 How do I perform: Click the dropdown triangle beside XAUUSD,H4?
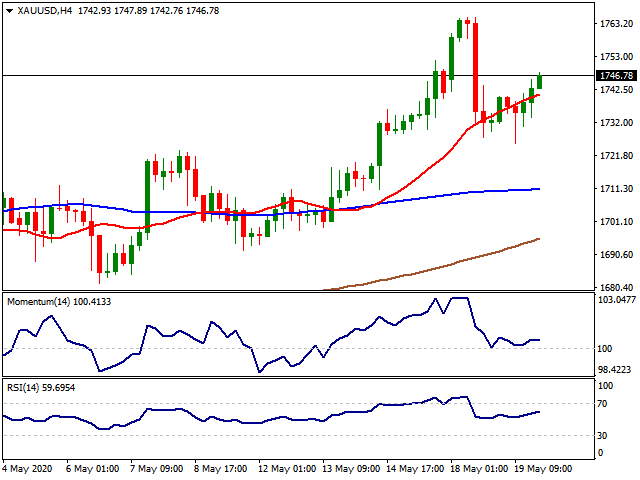point(9,11)
